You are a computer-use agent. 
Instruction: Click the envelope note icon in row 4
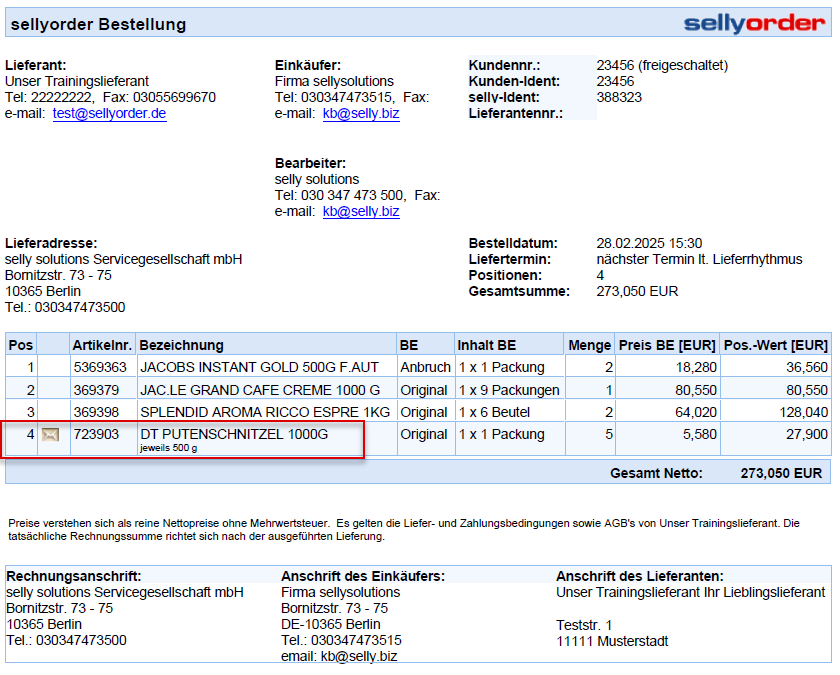[50, 435]
